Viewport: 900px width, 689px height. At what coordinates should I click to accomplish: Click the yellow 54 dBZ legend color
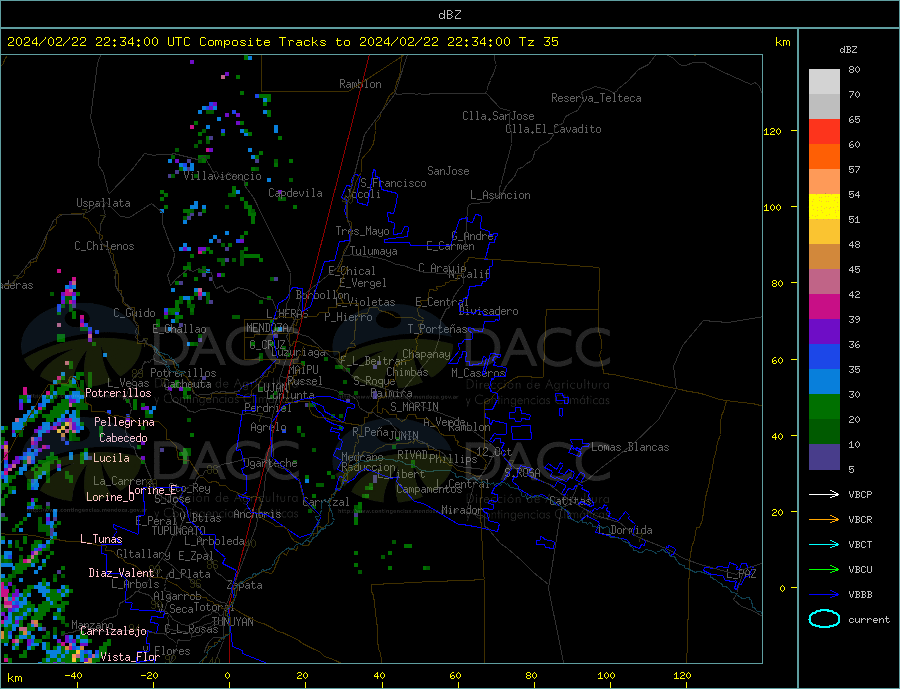[824, 207]
